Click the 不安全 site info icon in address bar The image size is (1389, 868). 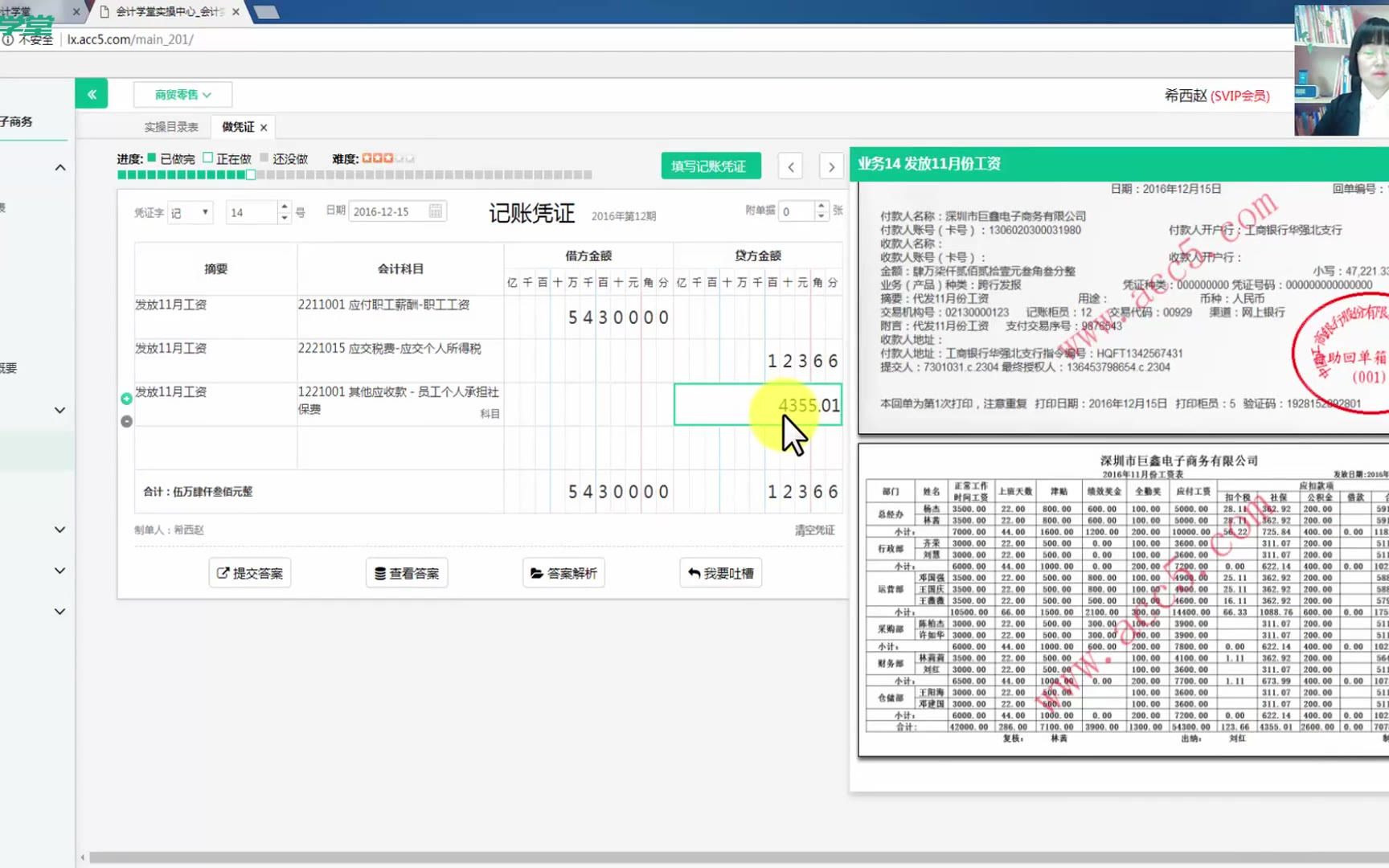tap(7, 39)
